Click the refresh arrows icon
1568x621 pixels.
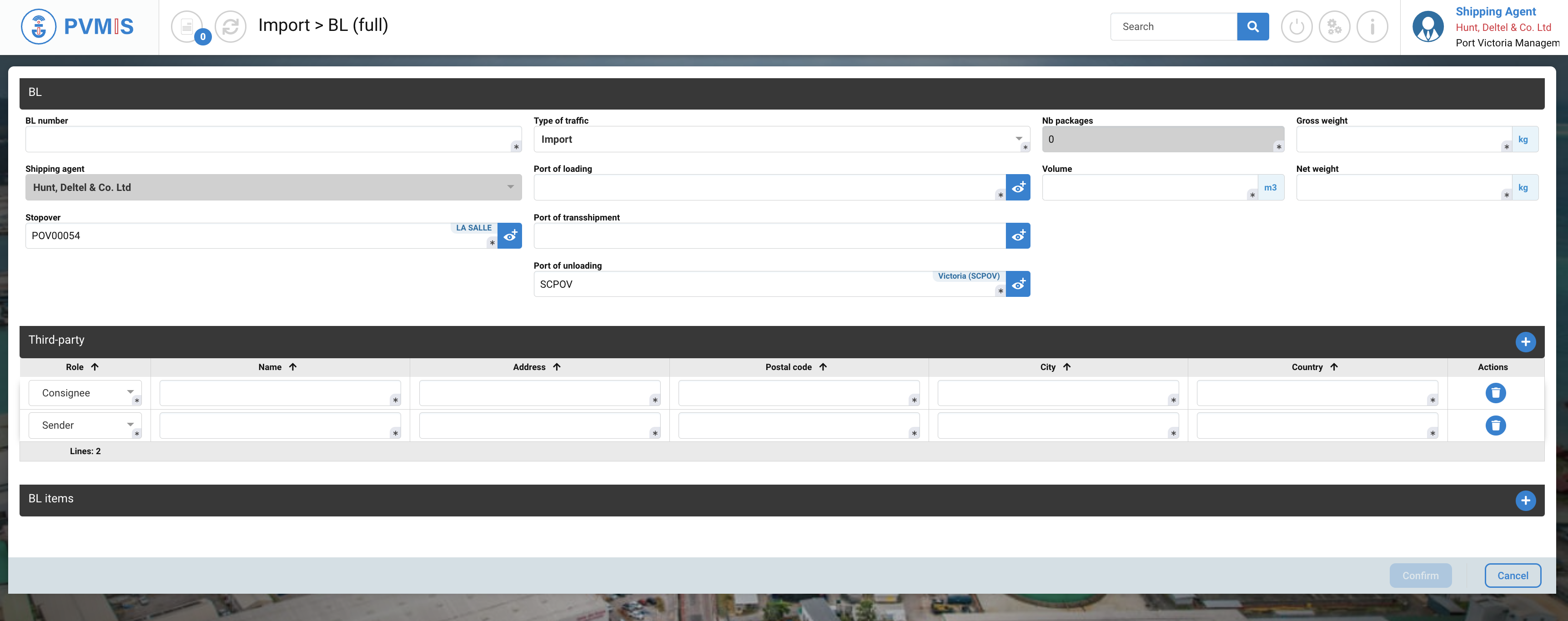click(x=230, y=27)
